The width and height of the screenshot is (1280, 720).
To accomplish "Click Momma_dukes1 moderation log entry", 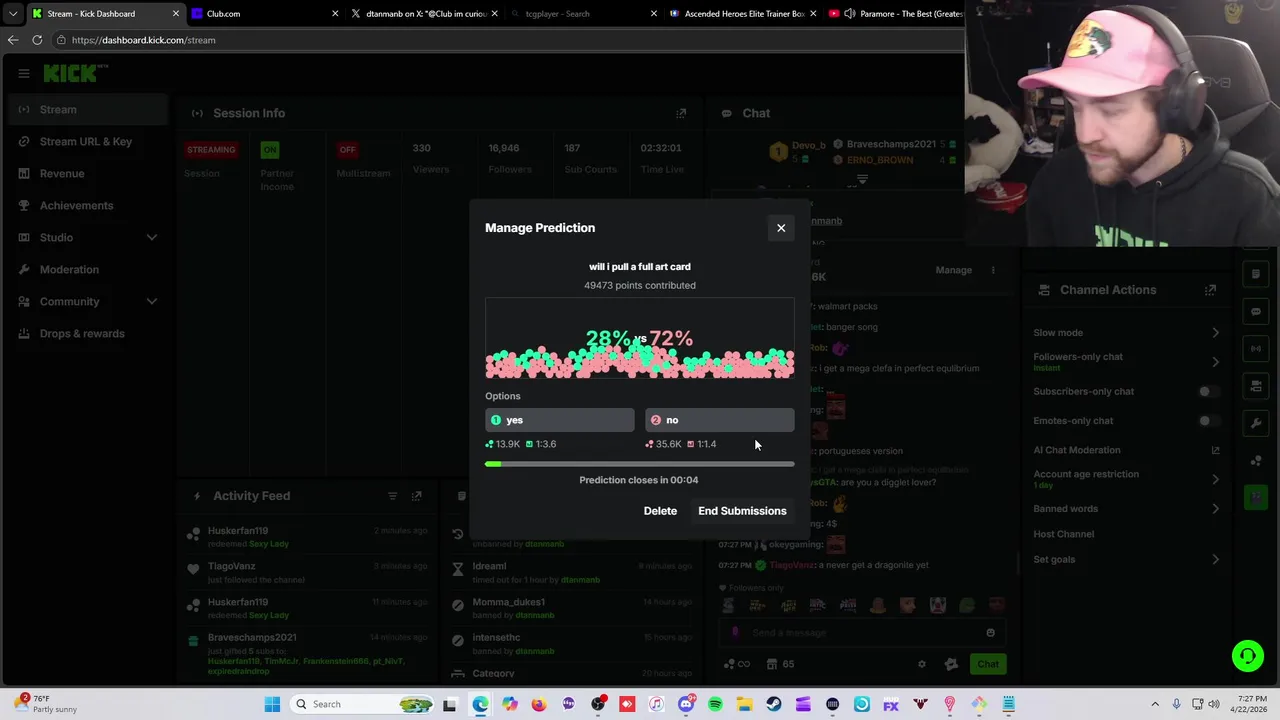I will pyautogui.click(x=573, y=608).
